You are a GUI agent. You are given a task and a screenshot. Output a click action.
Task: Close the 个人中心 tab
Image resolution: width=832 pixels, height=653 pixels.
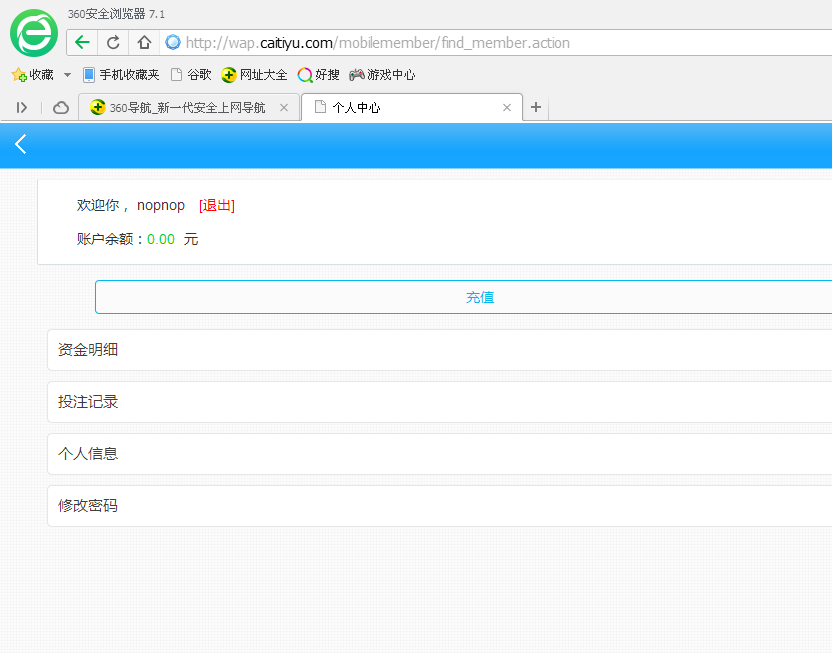pos(507,108)
